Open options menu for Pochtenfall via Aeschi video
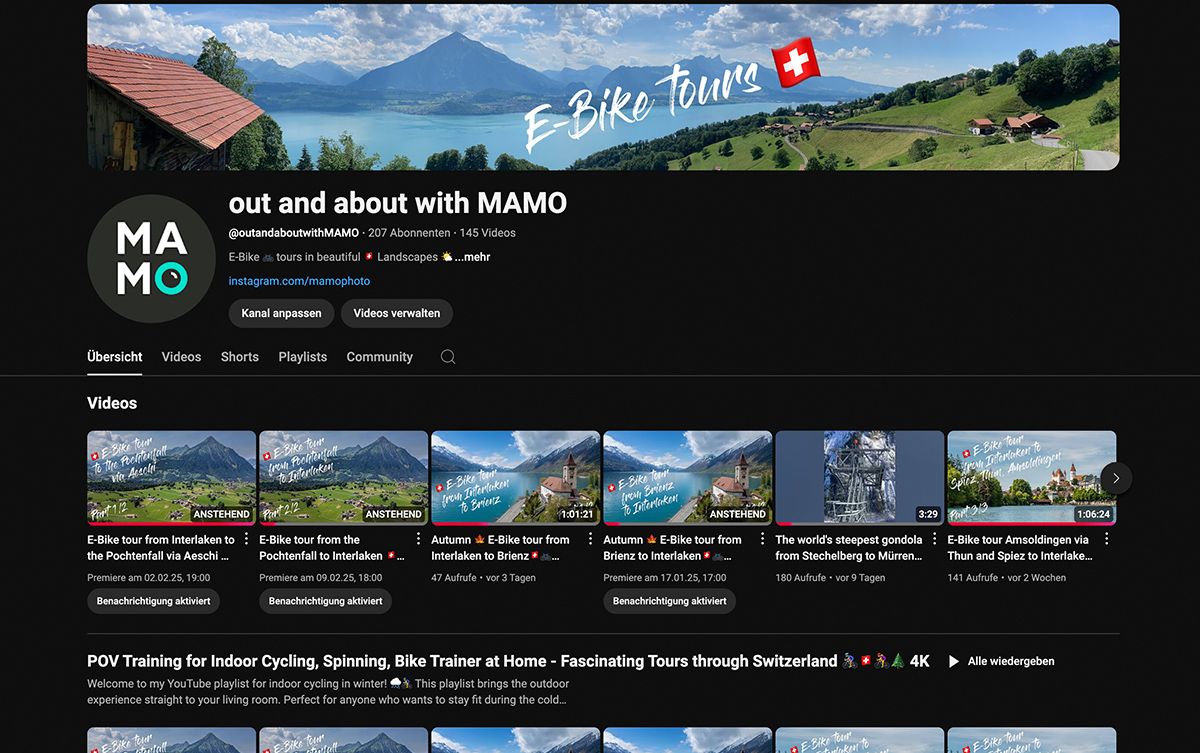 pos(246,540)
